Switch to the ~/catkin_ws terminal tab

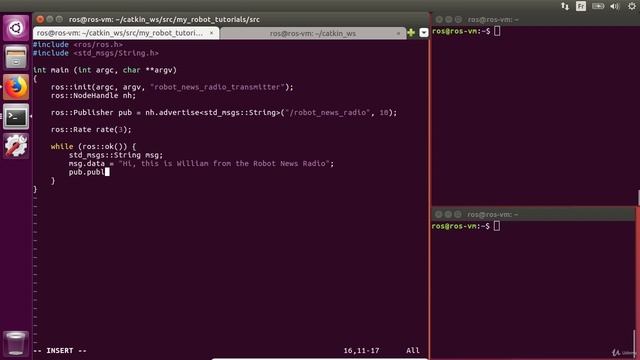coord(313,33)
